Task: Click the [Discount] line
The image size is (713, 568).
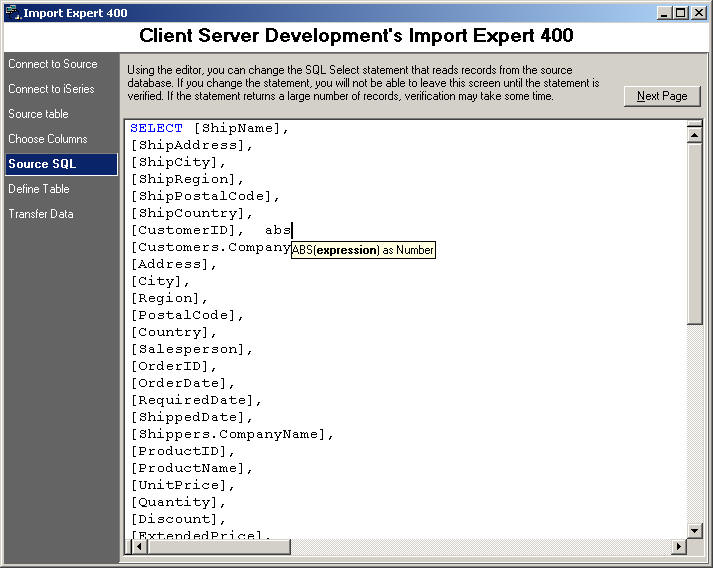Action: pos(178,519)
